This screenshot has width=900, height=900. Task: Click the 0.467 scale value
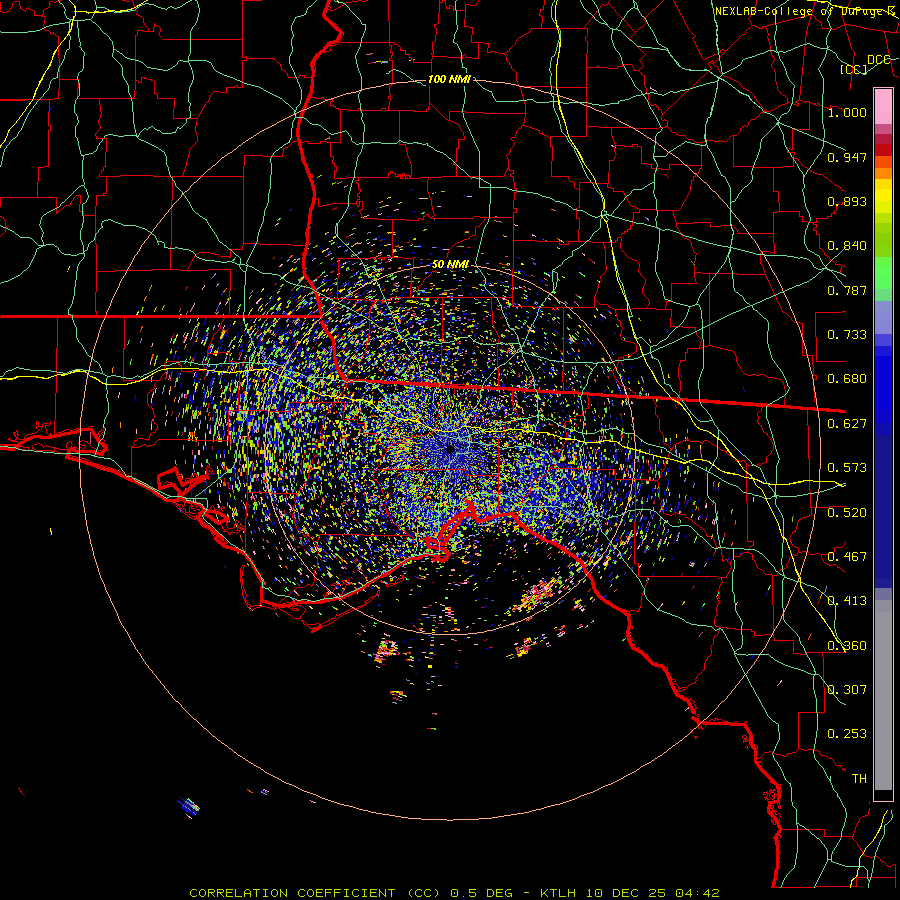[x=847, y=557]
